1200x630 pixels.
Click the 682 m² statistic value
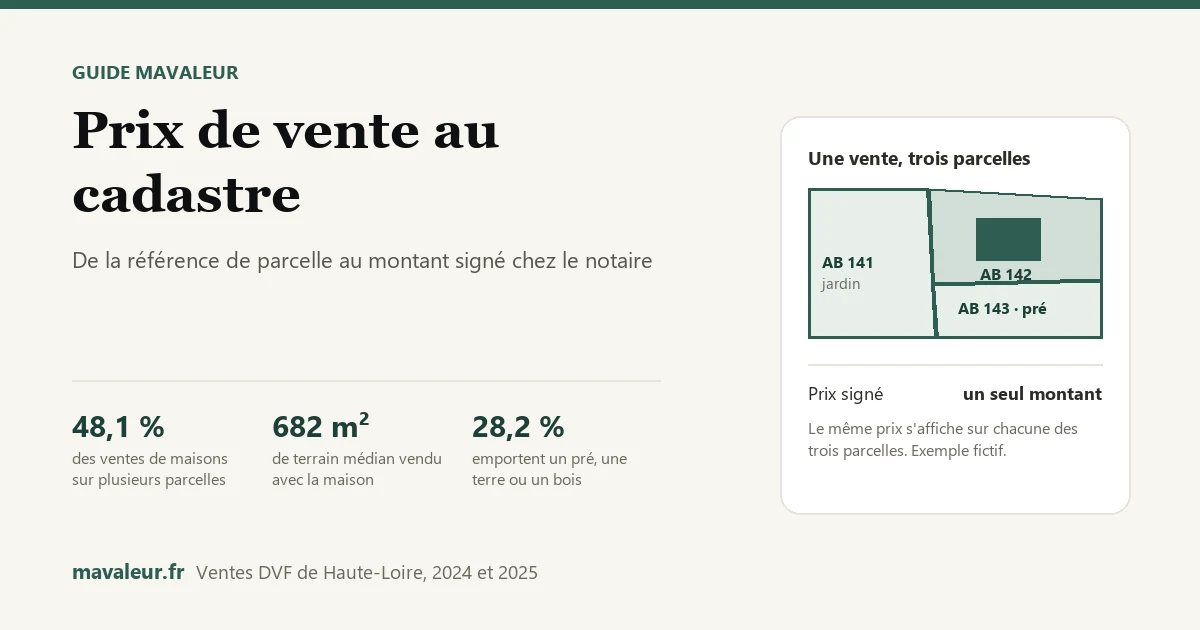click(x=321, y=426)
